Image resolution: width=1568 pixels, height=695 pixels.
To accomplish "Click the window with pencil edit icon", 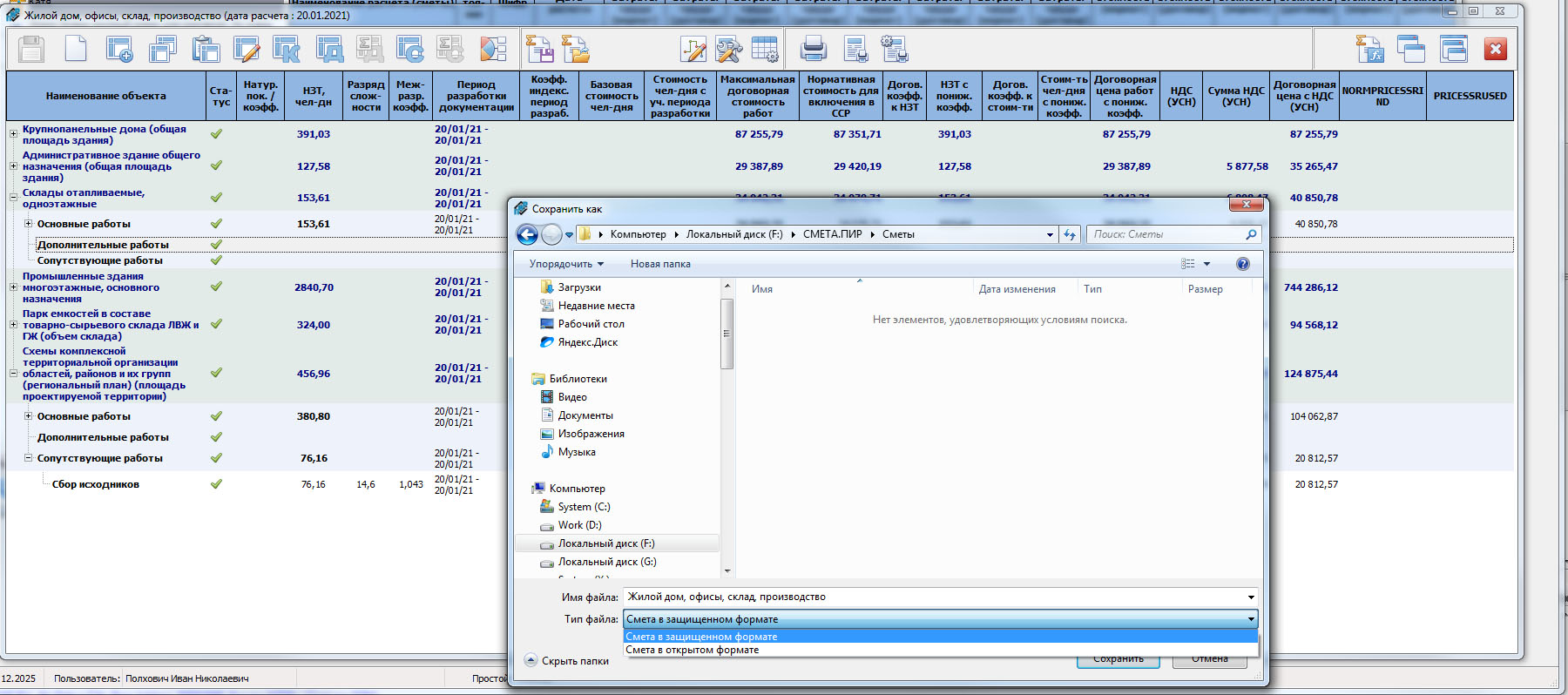I will point(247,50).
